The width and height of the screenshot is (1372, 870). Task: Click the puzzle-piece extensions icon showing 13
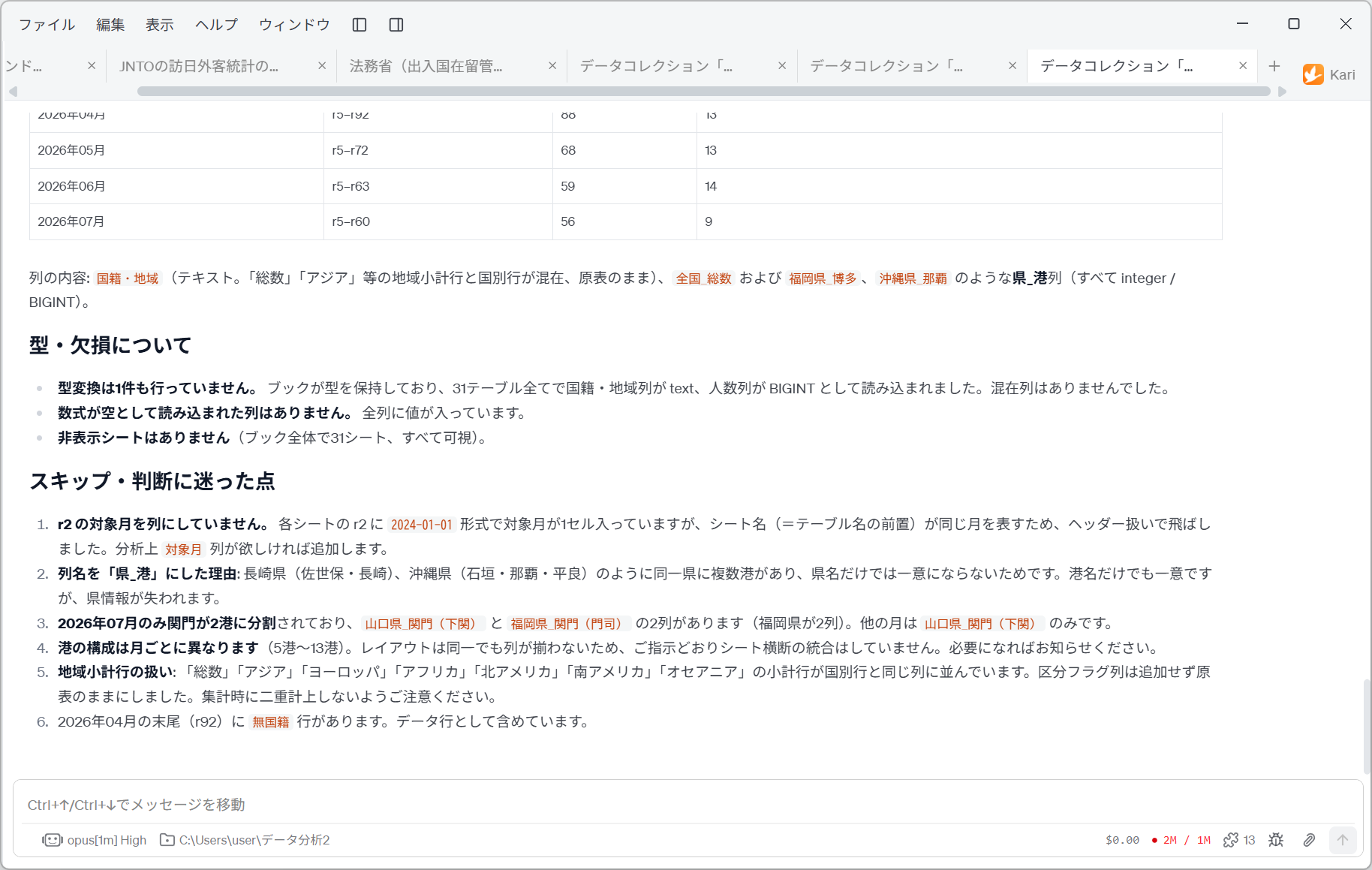(x=1231, y=840)
